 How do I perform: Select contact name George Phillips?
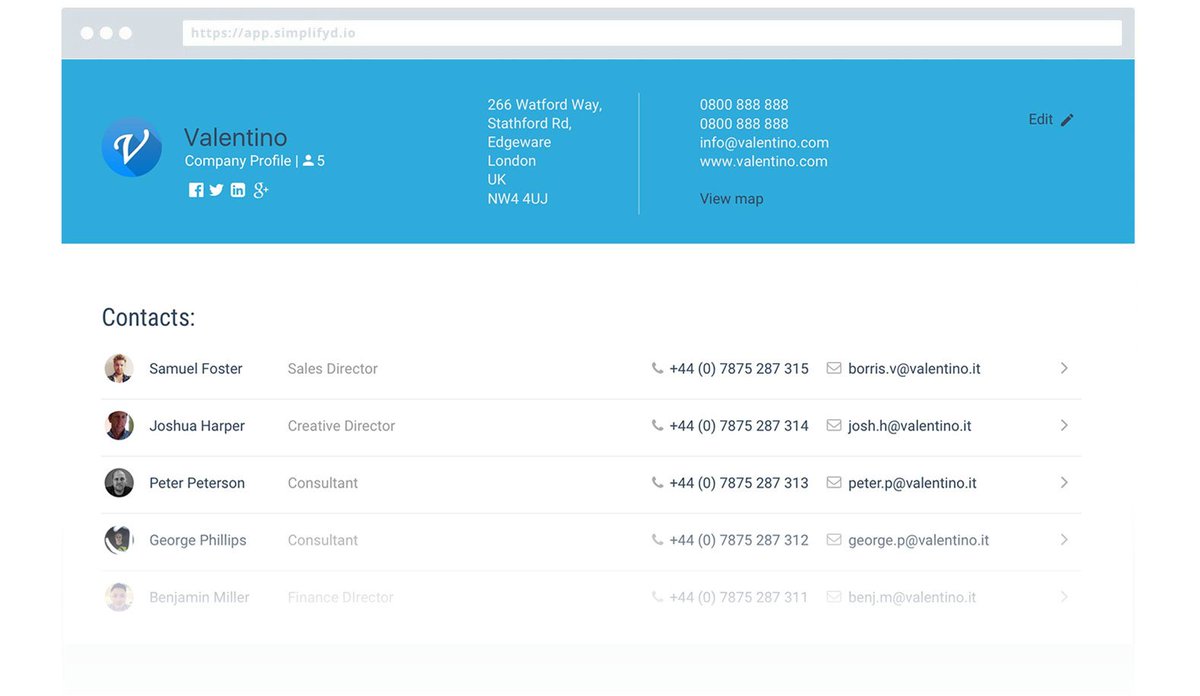pos(198,540)
